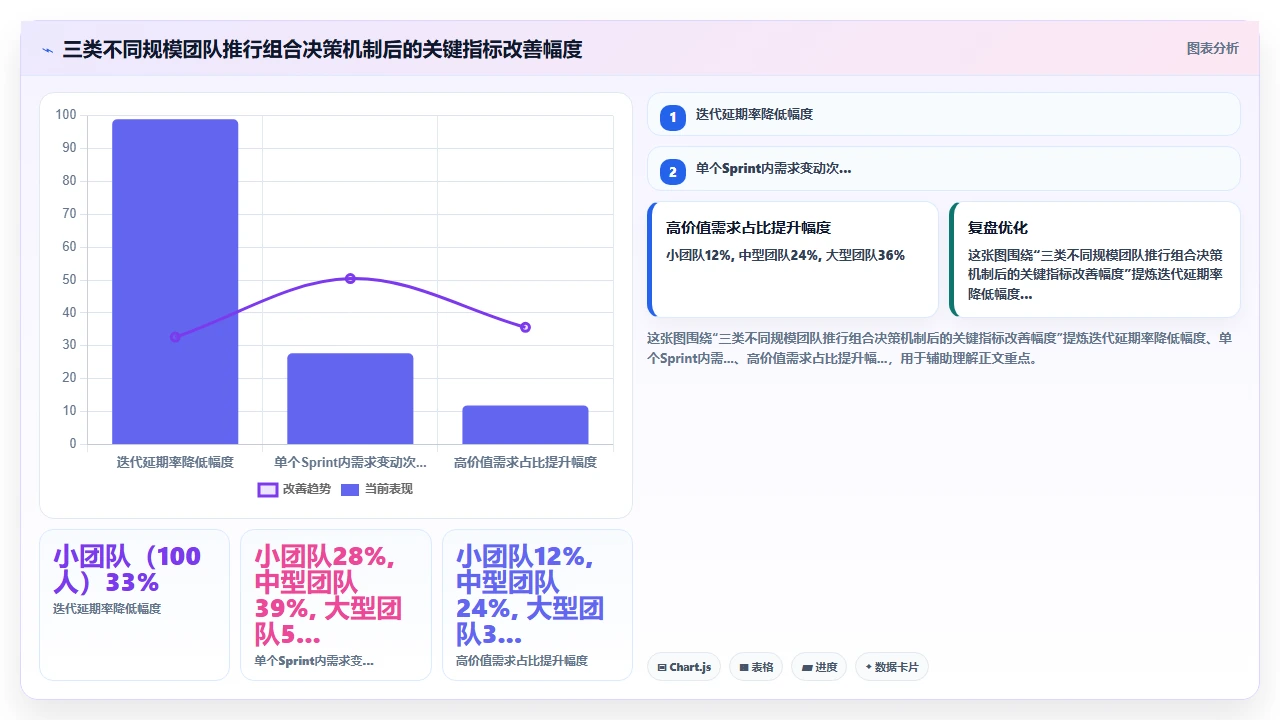The image size is (1280, 720).
Task: Click the icon in the 进度 tag
Action: [x=806, y=667]
